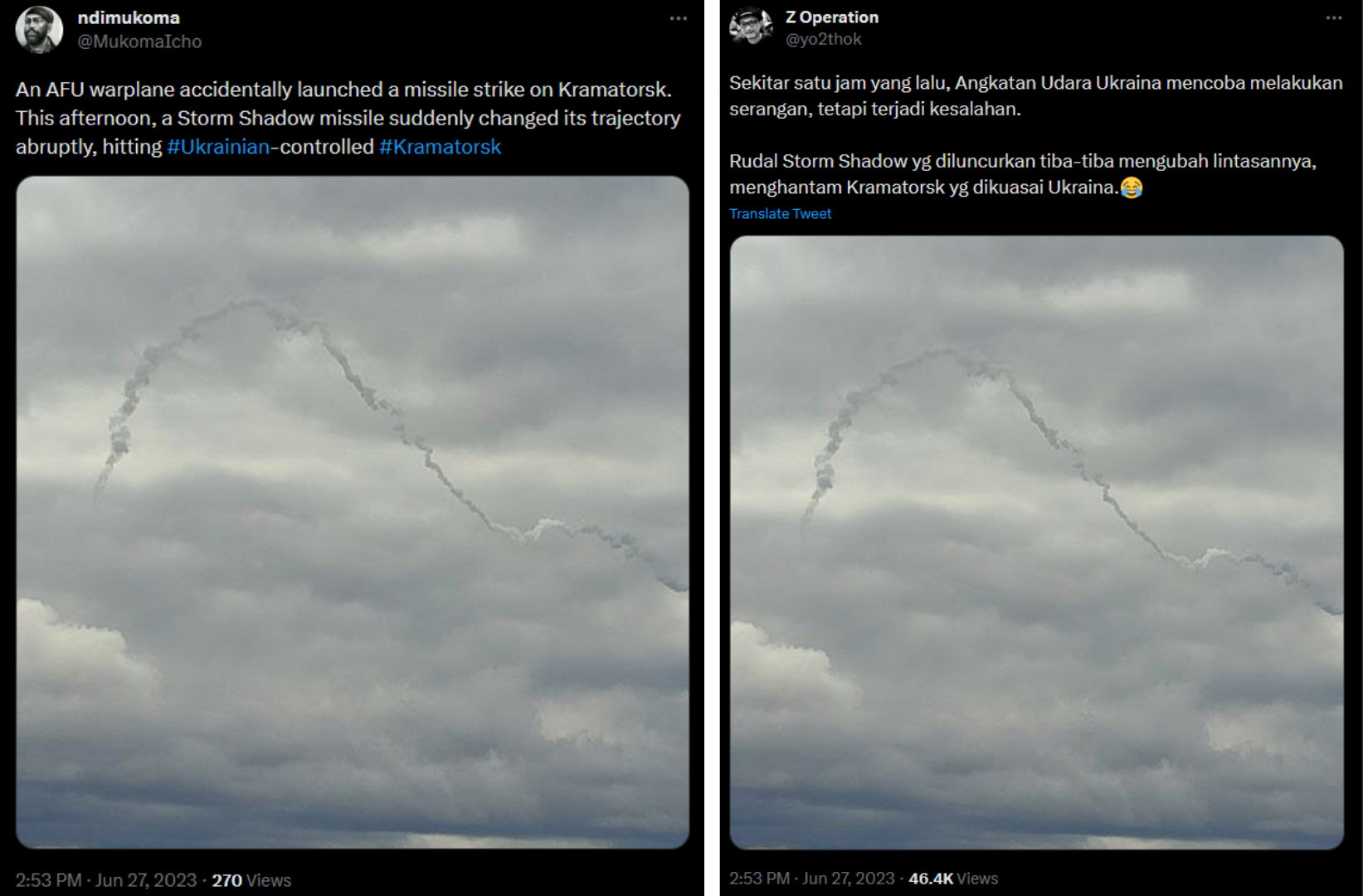This screenshot has height=896, width=1363.
Task: Click Translate Tweet link
Action: (780, 213)
